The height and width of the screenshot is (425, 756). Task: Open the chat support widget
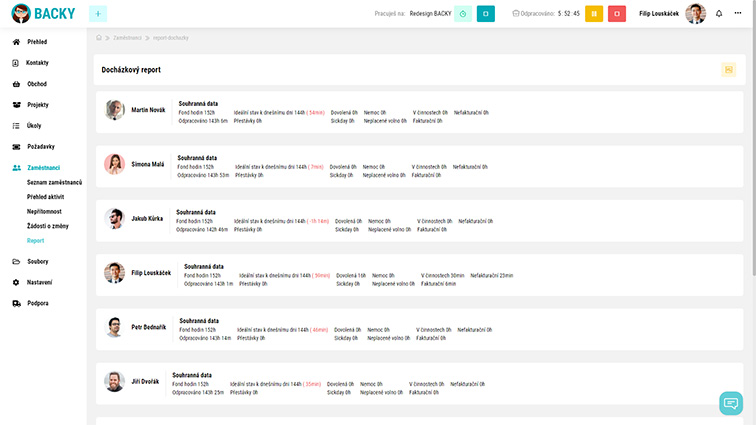pos(731,403)
